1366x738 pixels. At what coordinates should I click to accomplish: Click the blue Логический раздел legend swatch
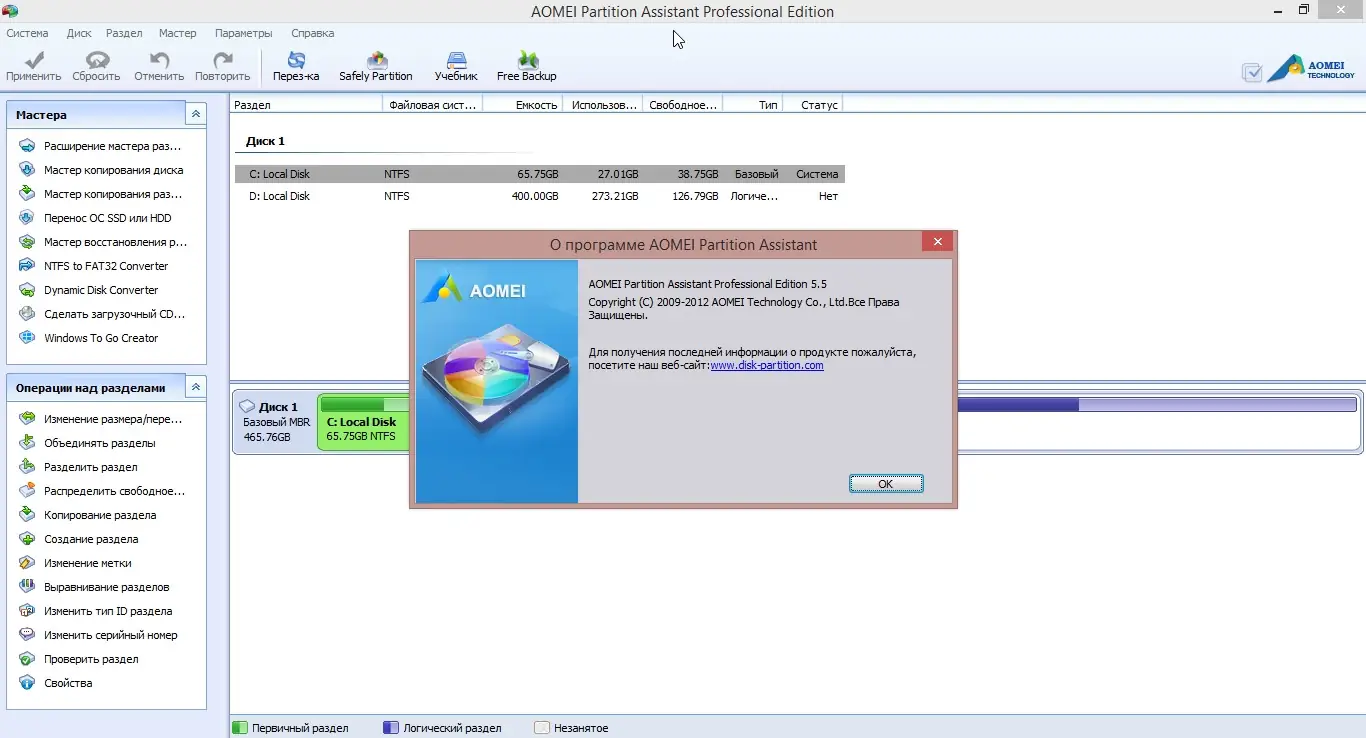tap(391, 728)
